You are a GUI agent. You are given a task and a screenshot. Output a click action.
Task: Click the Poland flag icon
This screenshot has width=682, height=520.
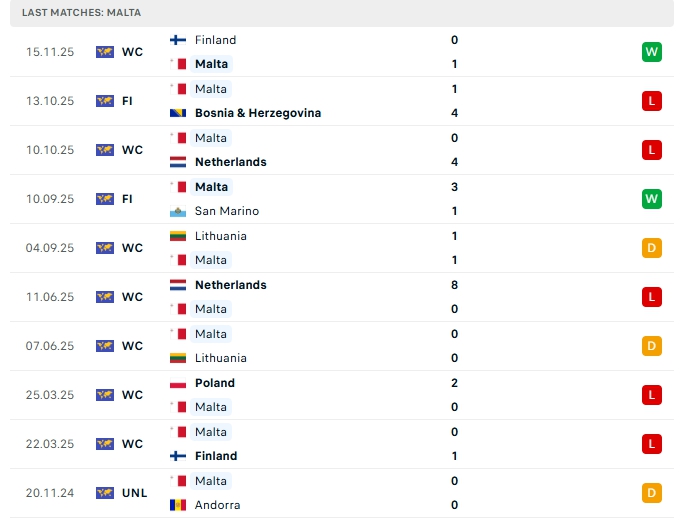(178, 383)
